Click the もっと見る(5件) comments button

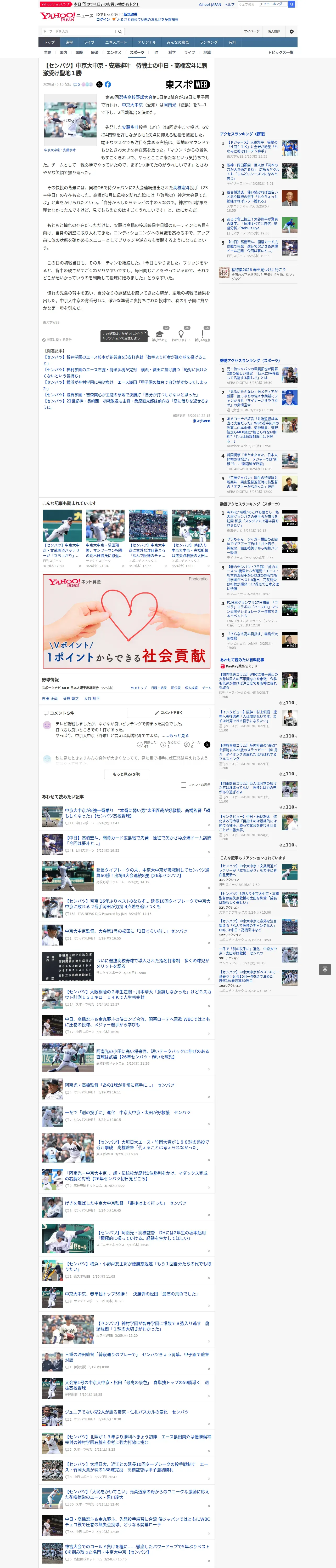pyautogui.click(x=127, y=774)
